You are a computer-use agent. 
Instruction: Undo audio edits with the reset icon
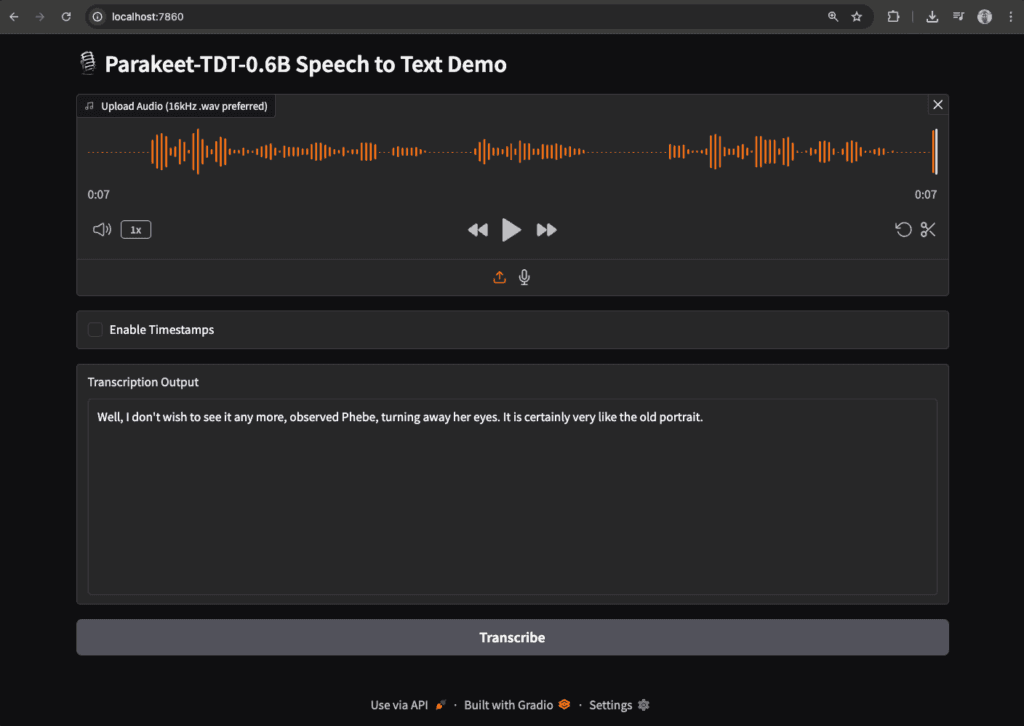(x=903, y=230)
